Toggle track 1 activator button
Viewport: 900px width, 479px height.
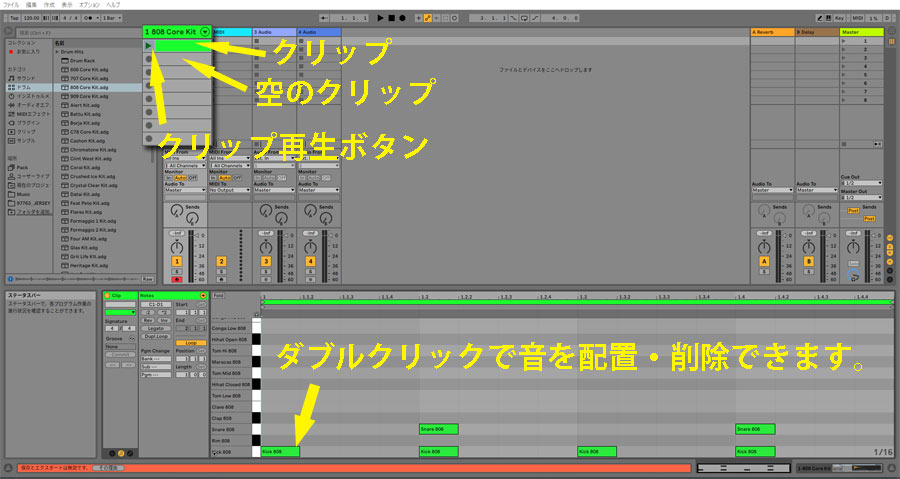[176, 262]
